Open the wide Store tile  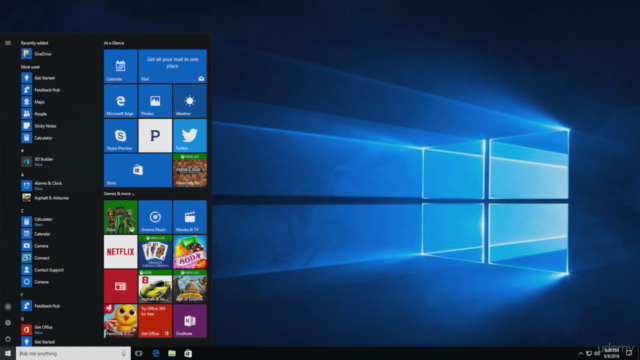(138, 170)
